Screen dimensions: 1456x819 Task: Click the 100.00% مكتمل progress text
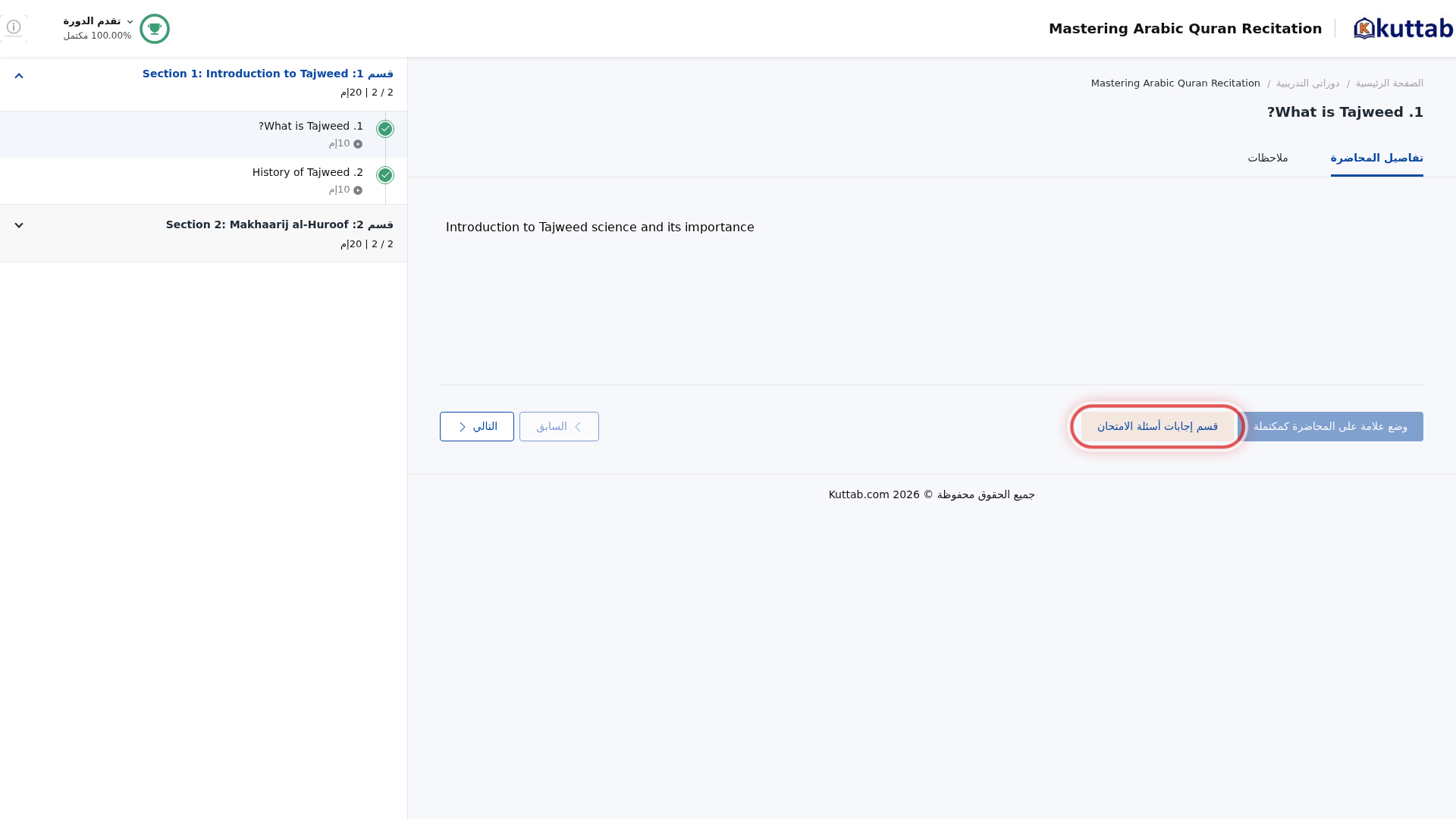tap(97, 36)
